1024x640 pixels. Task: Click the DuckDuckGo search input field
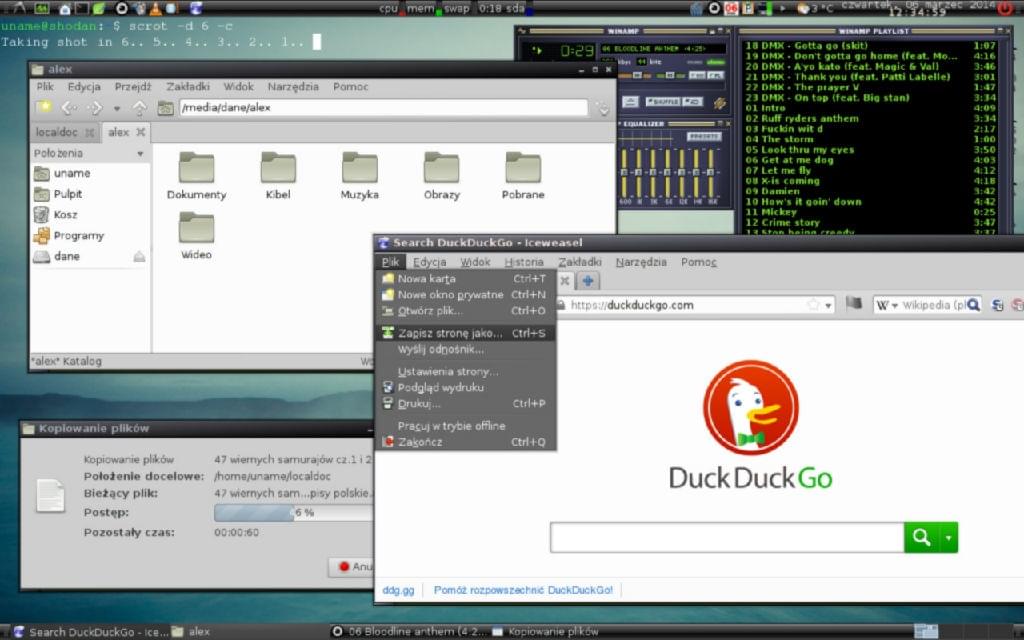click(x=727, y=537)
